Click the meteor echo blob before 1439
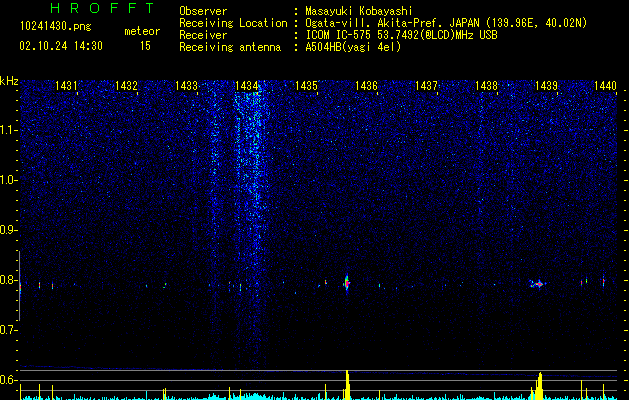629x400 pixels. [x=538, y=284]
